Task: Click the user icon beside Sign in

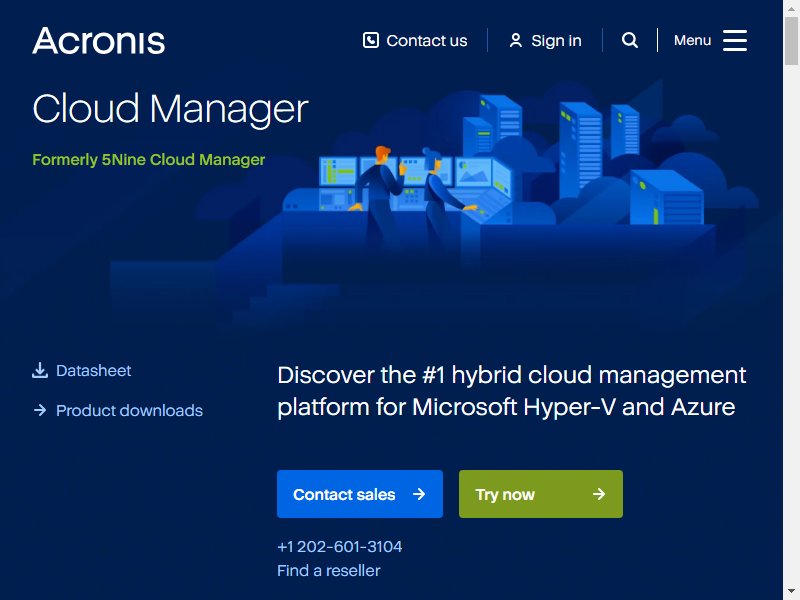Action: [515, 41]
